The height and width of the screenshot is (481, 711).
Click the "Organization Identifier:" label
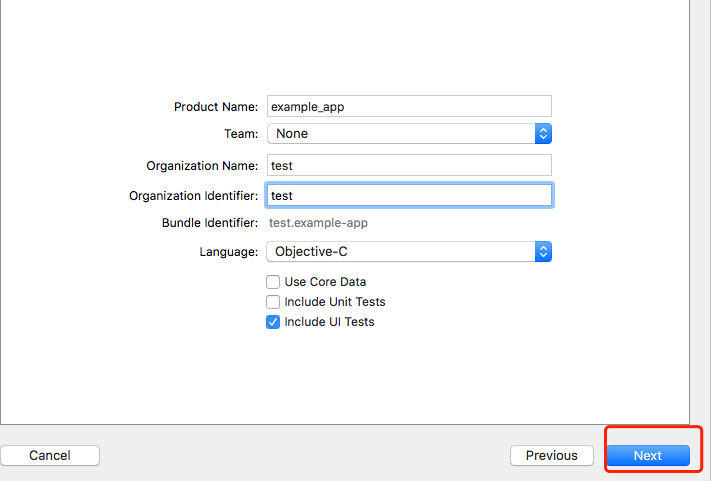[194, 196]
